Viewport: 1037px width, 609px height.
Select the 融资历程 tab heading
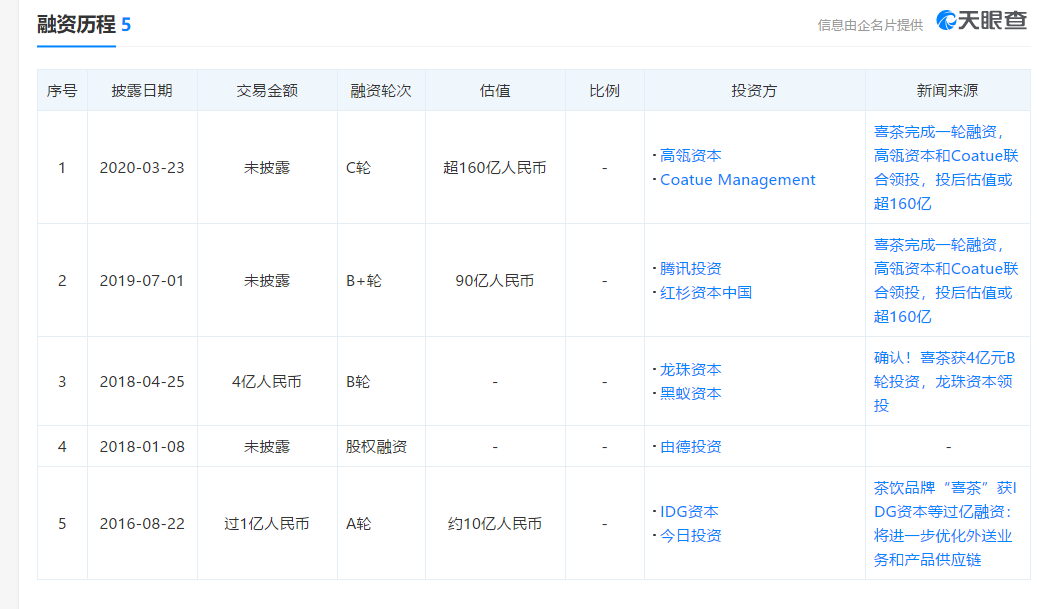click(76, 24)
